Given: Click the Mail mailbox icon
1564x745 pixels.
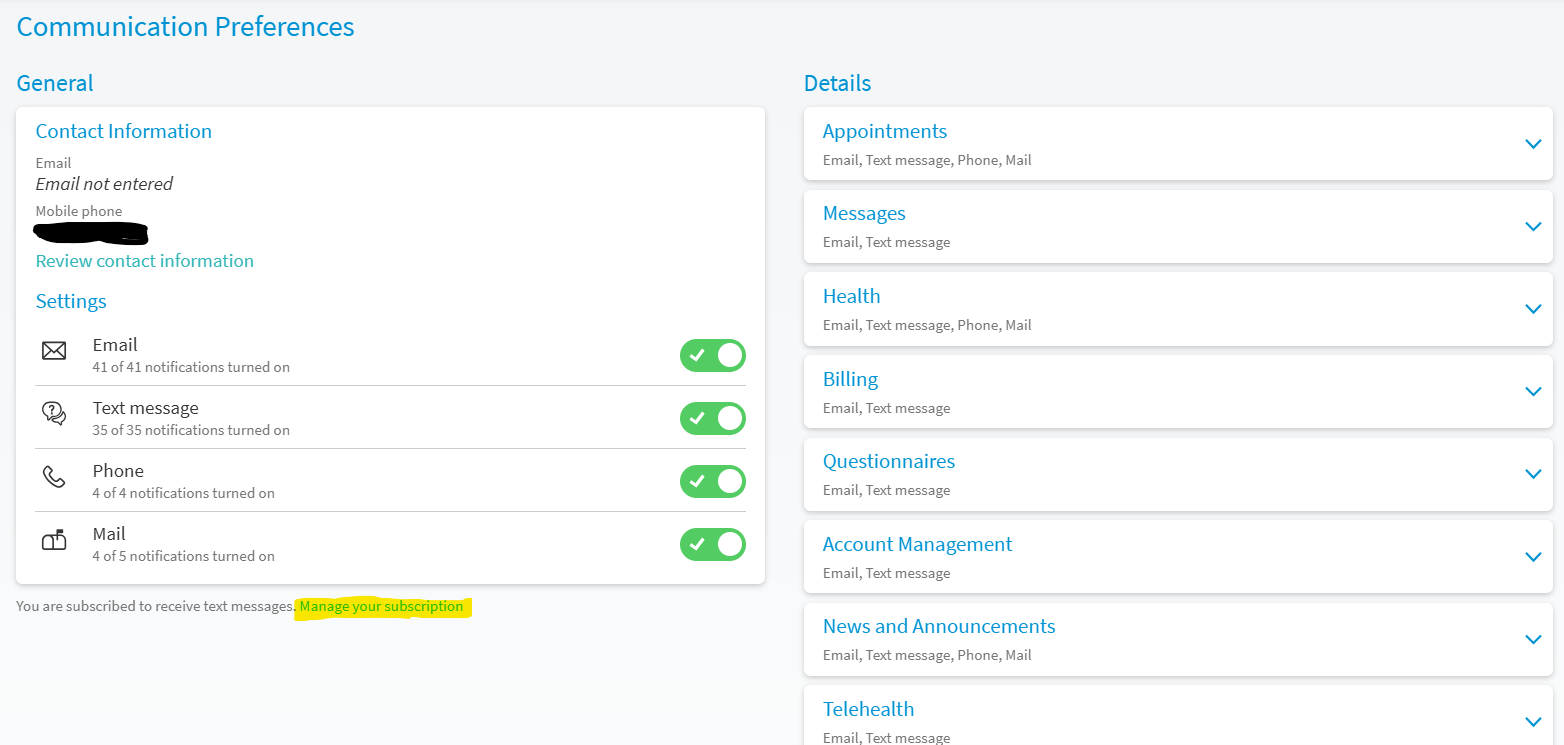Looking at the screenshot, I should pyautogui.click(x=54, y=540).
